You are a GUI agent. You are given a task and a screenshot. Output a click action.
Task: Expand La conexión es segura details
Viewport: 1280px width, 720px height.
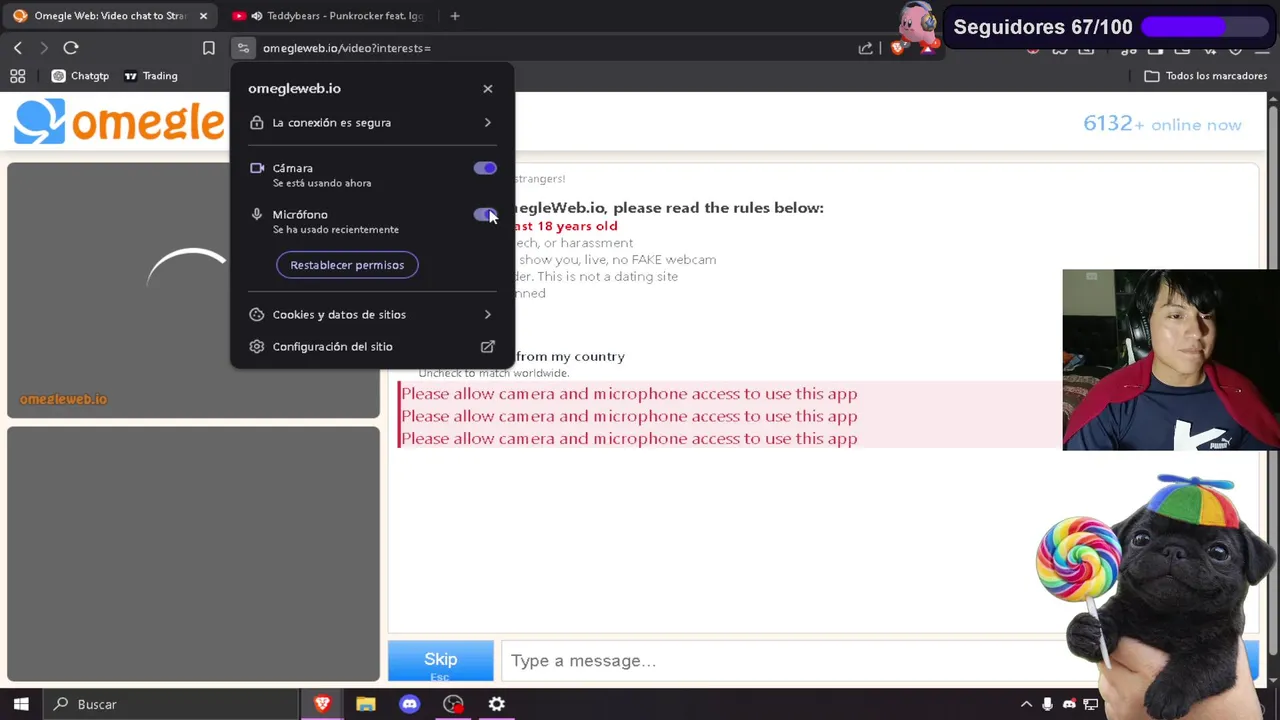371,122
